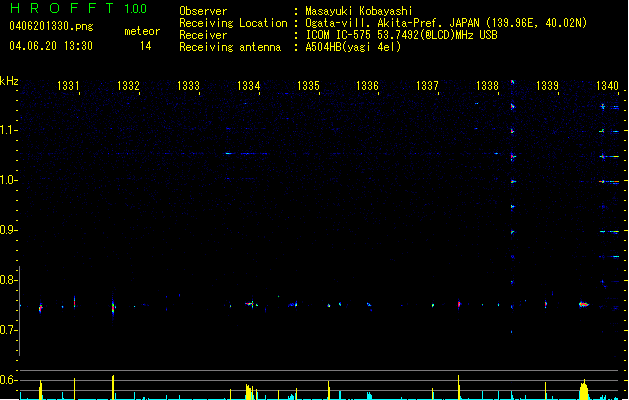The width and height of the screenshot is (629, 400).
Task: Click the 1337 time marker
Action: tap(427, 86)
